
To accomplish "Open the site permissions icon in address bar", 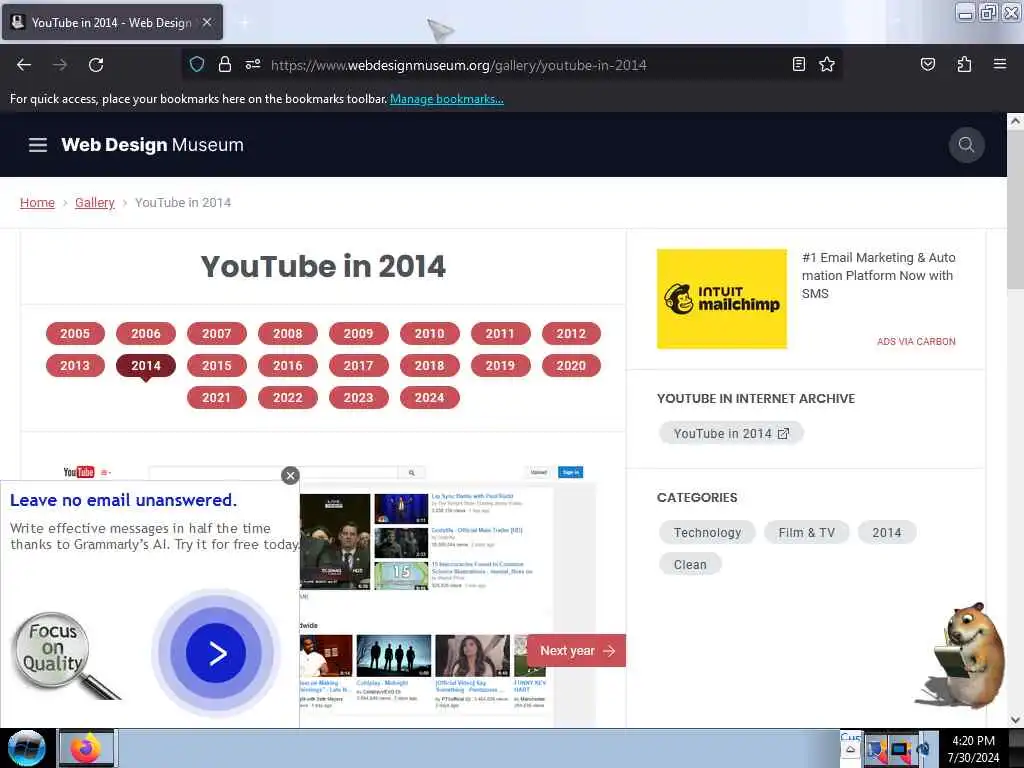I will (253, 64).
